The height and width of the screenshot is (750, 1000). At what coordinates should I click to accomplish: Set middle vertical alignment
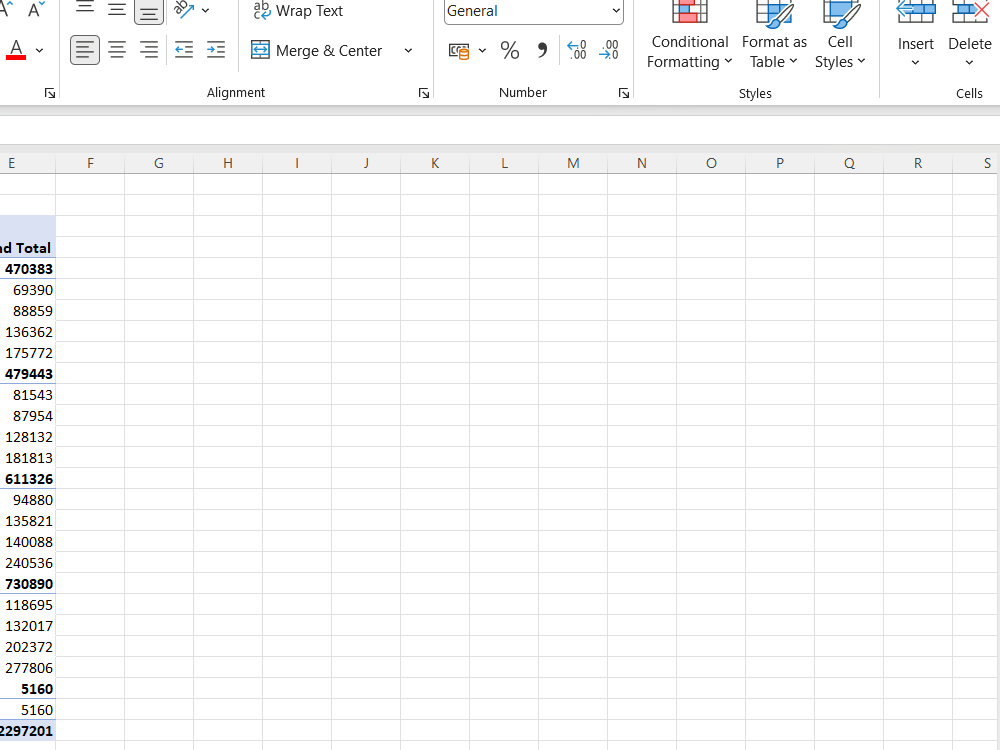(117, 9)
